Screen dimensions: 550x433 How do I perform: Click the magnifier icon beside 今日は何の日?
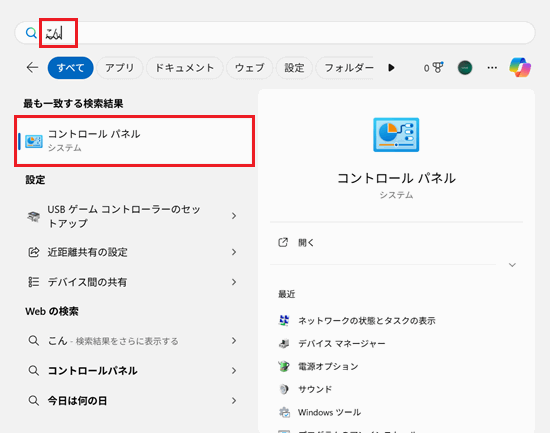pos(34,400)
